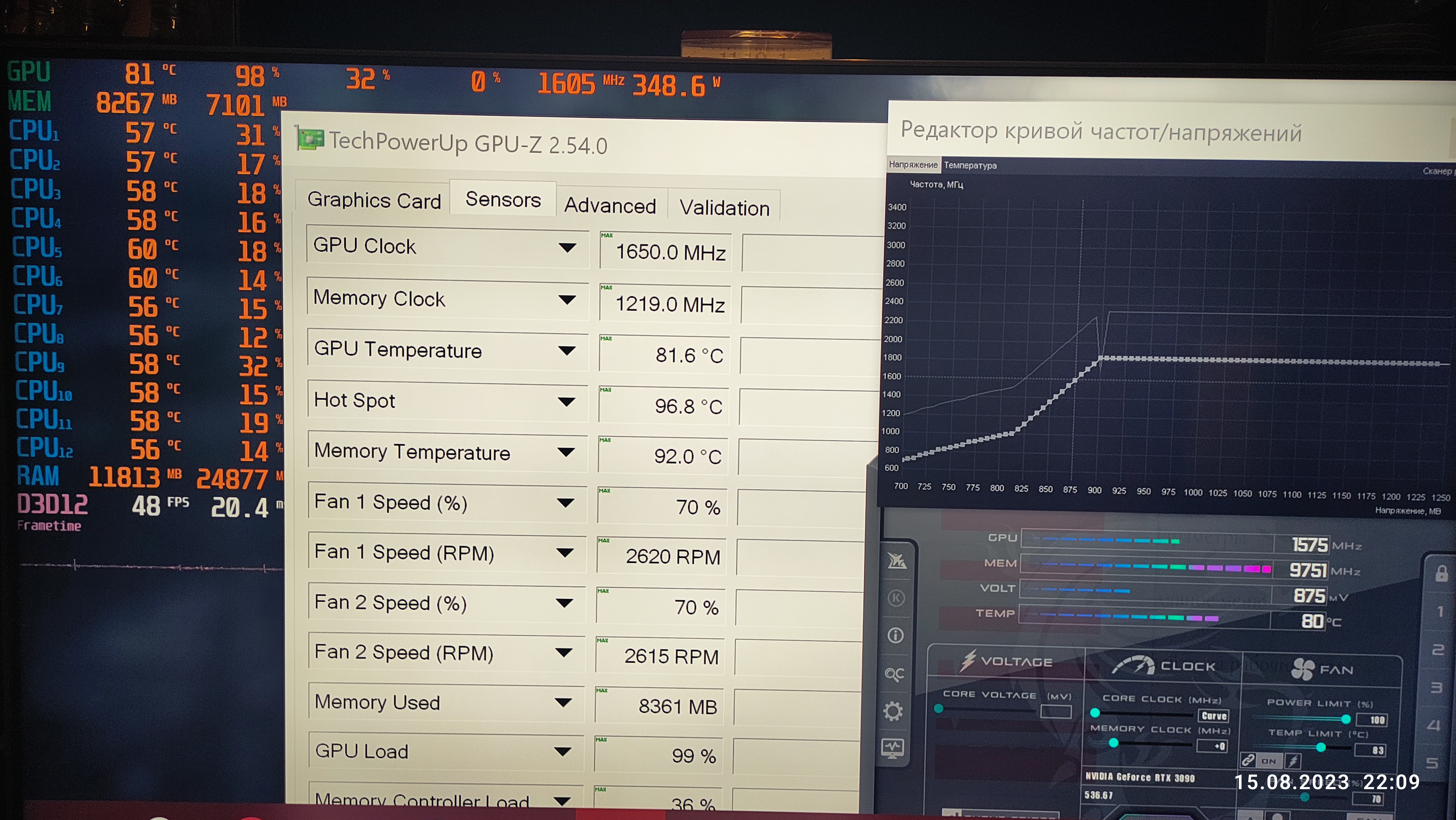This screenshot has height=820, width=1456.
Task: Click the profile lock padlock icon
Action: click(x=1441, y=574)
